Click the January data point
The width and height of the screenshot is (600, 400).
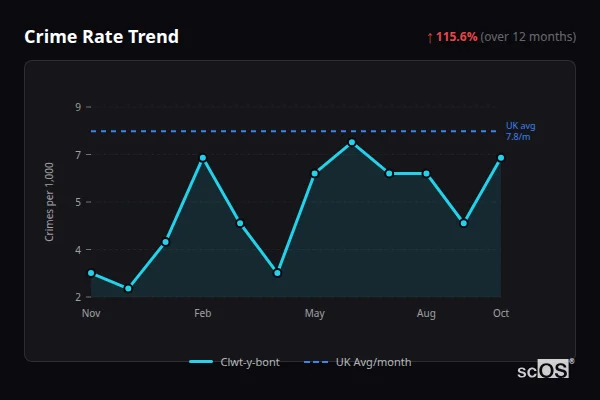166,242
